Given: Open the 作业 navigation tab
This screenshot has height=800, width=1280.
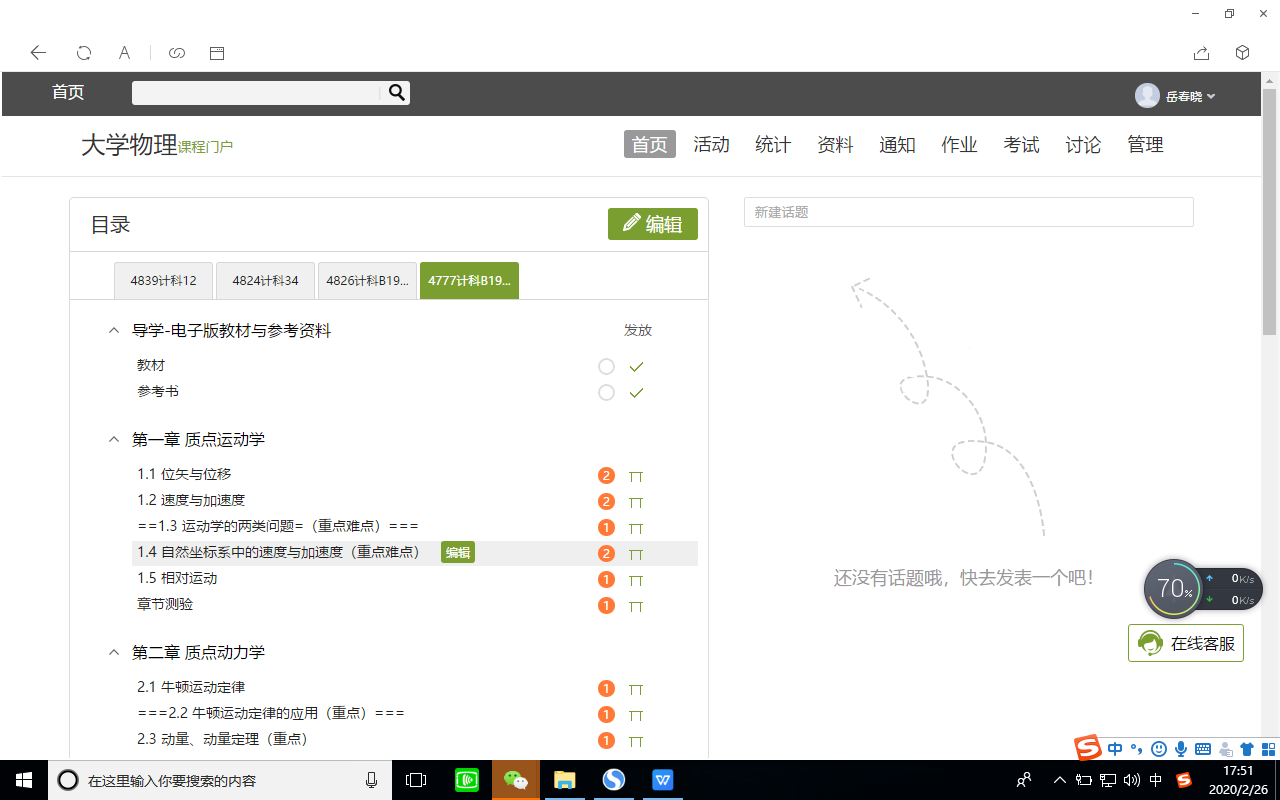Looking at the screenshot, I should coord(958,145).
